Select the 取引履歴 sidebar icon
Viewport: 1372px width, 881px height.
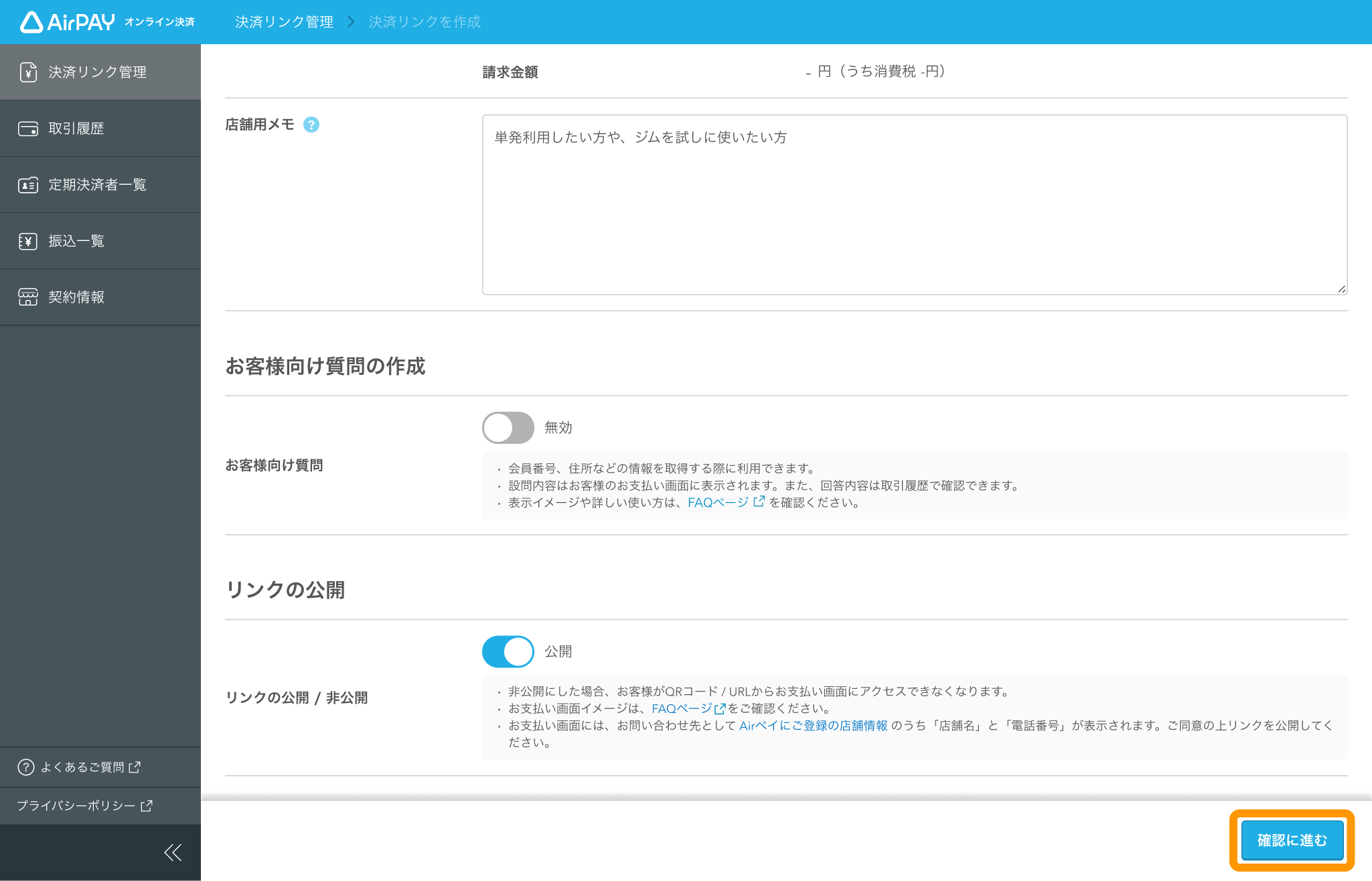27,129
